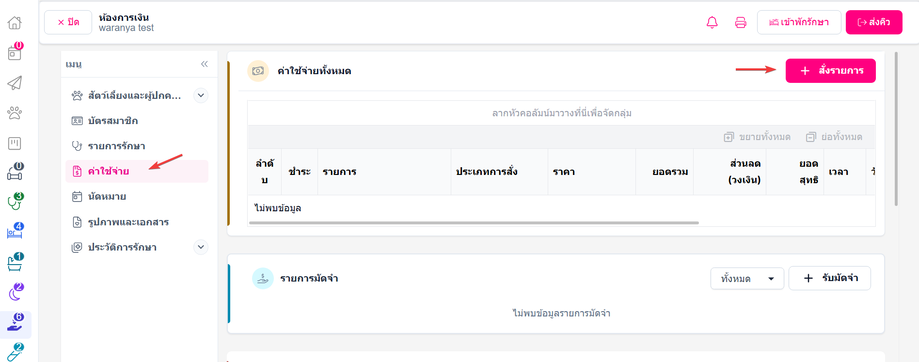This screenshot has width=919, height=362.
Task: Go to home icon in left sidebar
Action: (x=15, y=23)
